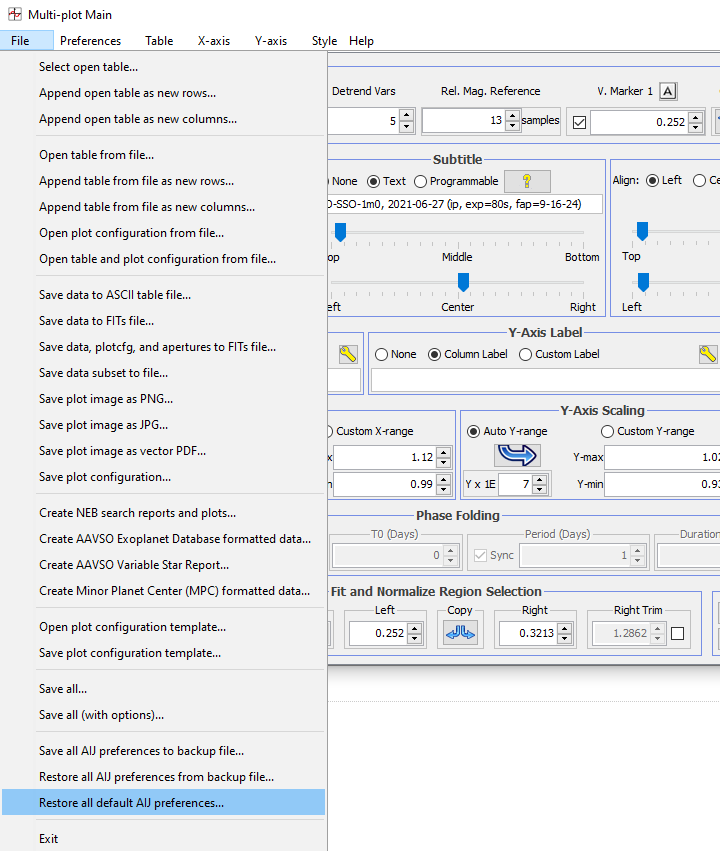Select 'Save plot image as PNG...' menu entry
The height and width of the screenshot is (851, 720).
[x=105, y=399]
